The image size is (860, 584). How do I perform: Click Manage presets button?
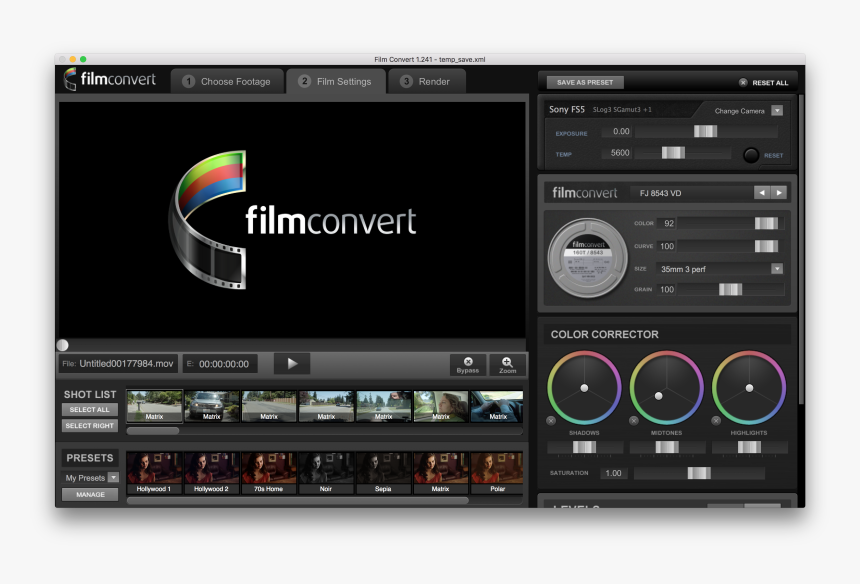click(x=90, y=494)
